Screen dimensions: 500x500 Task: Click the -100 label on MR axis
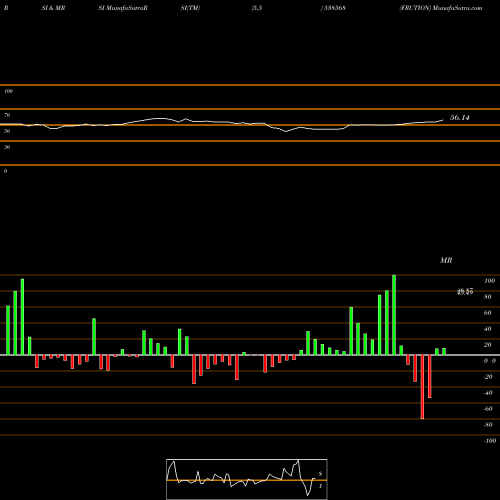(490, 441)
